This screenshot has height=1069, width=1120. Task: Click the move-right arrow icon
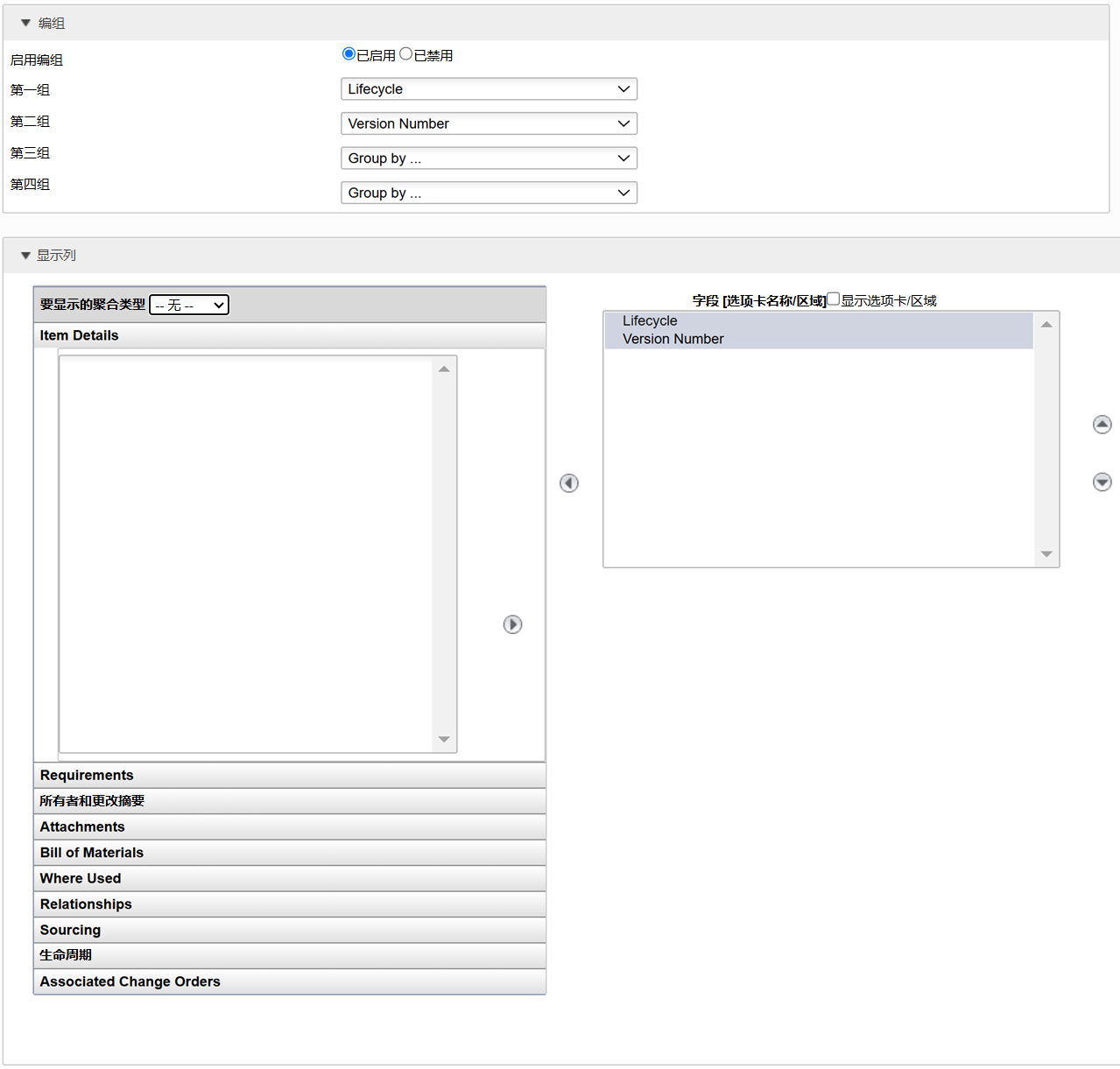(x=513, y=624)
